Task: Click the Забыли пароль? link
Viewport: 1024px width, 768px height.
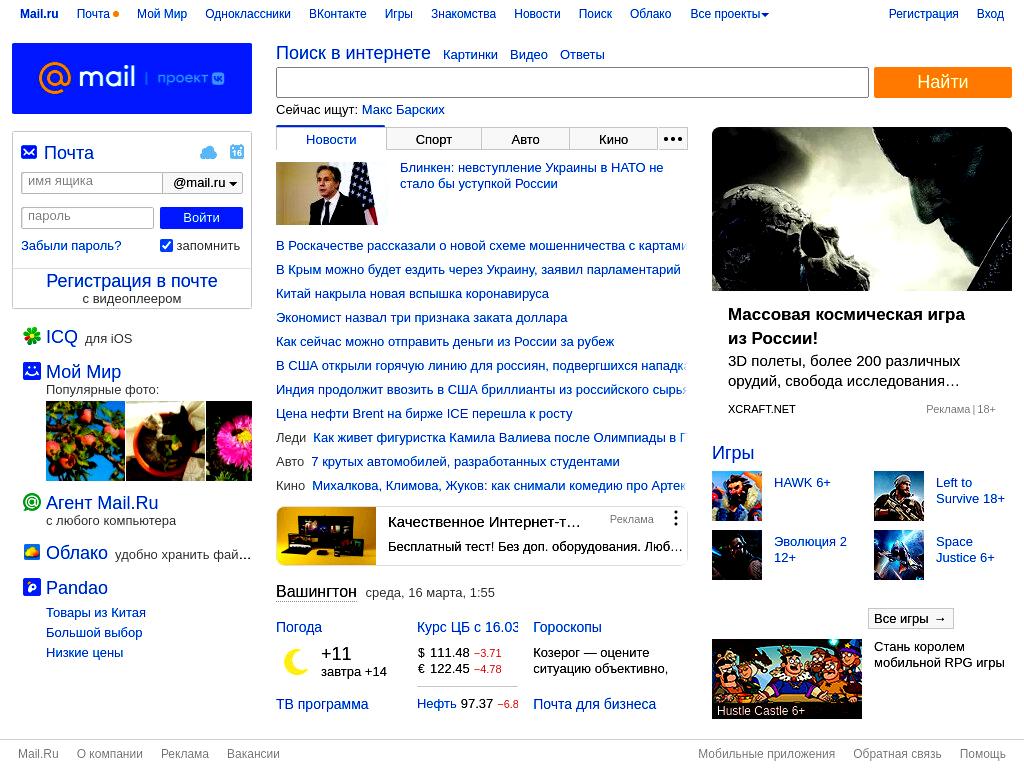Action: point(71,246)
